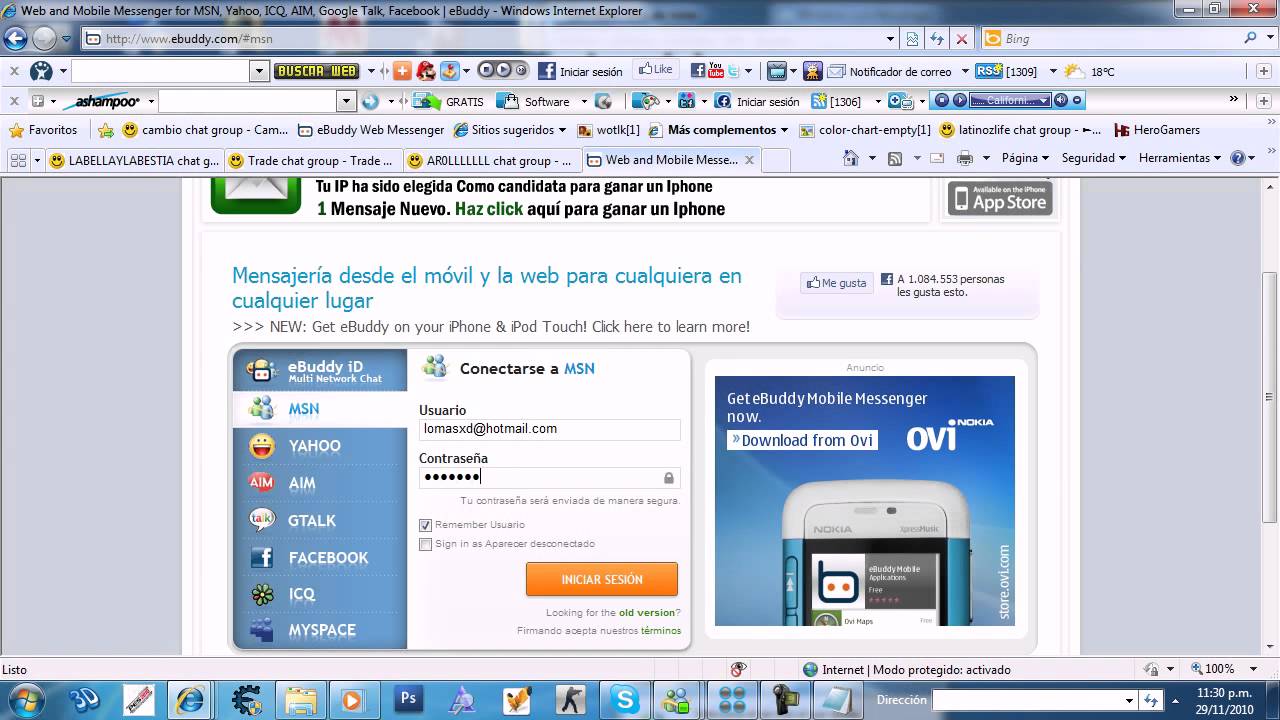Click the browser Back arrow button

click(x=15, y=39)
